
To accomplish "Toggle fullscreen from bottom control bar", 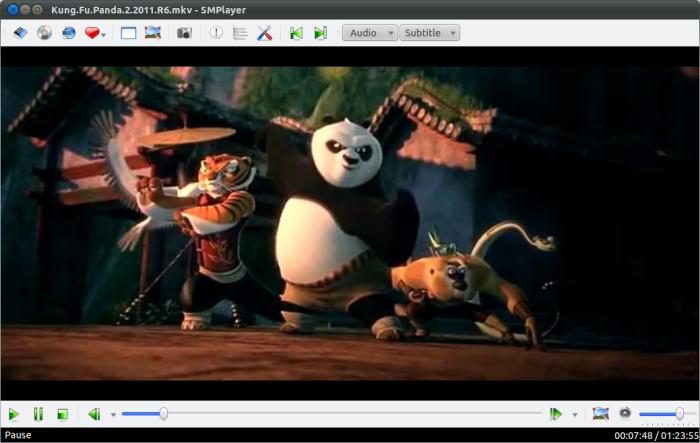I will [x=600, y=414].
